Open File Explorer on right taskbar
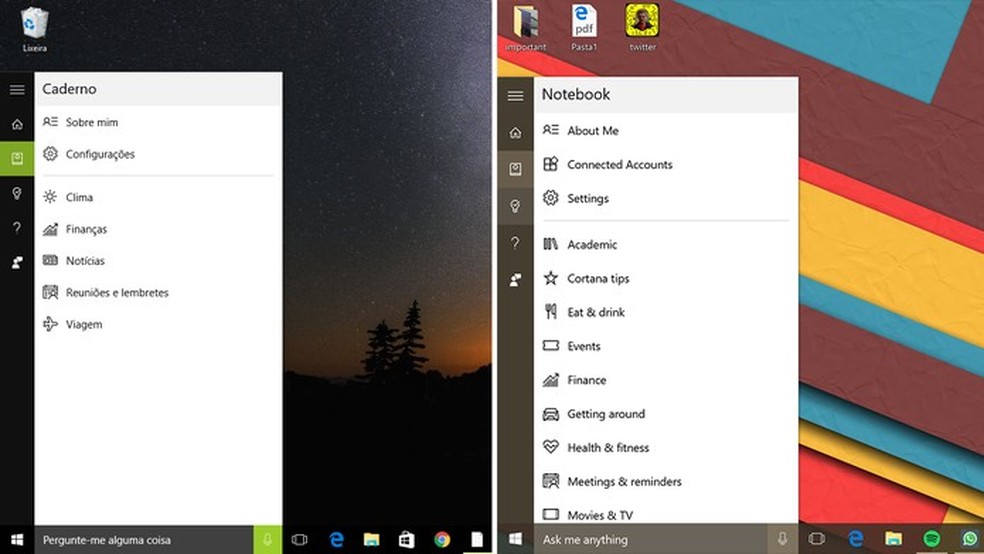Screen dimensions: 984x554 tap(893, 539)
